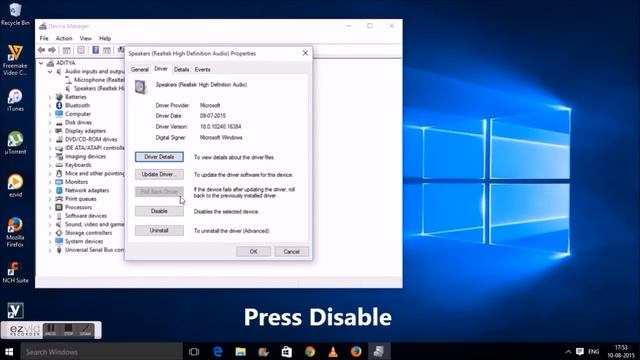Open the NCH Suite desktop icon
Viewport: 640px width, 360px height.
[15, 272]
